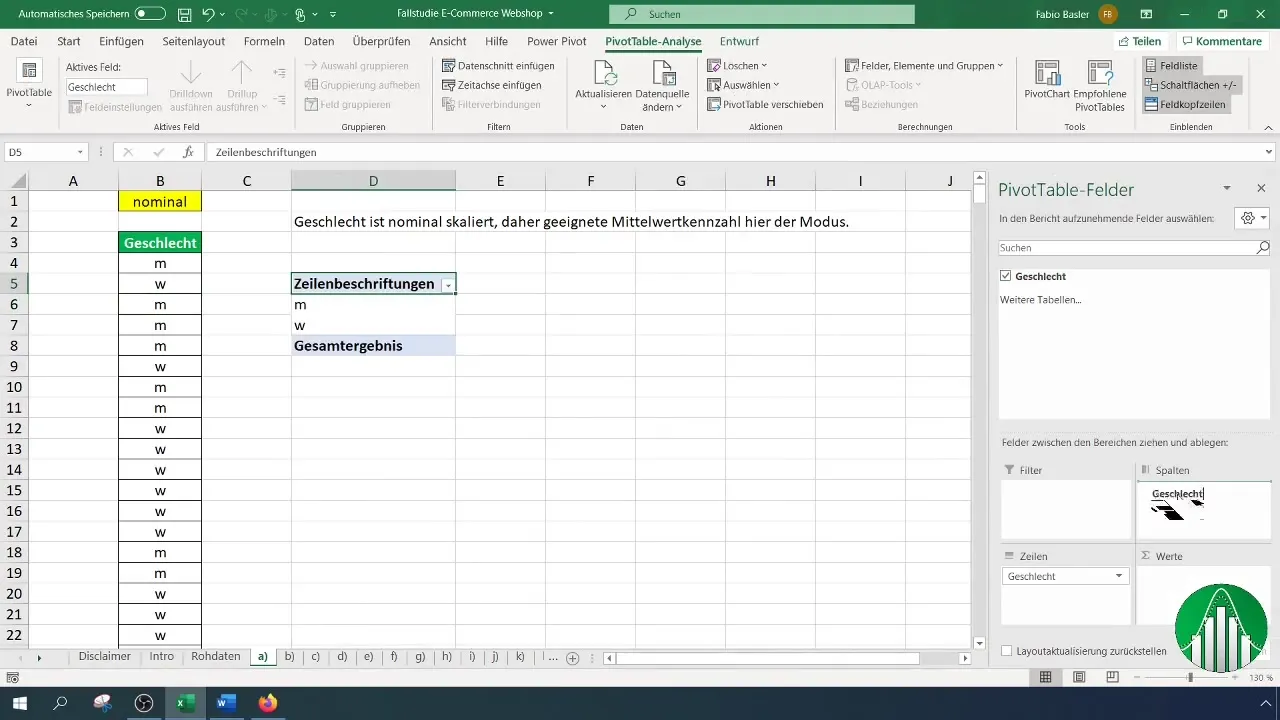Viewport: 1280px width, 720px height.
Task: Open PivotTable-Felder pane options arrow
Action: click(x=1227, y=188)
